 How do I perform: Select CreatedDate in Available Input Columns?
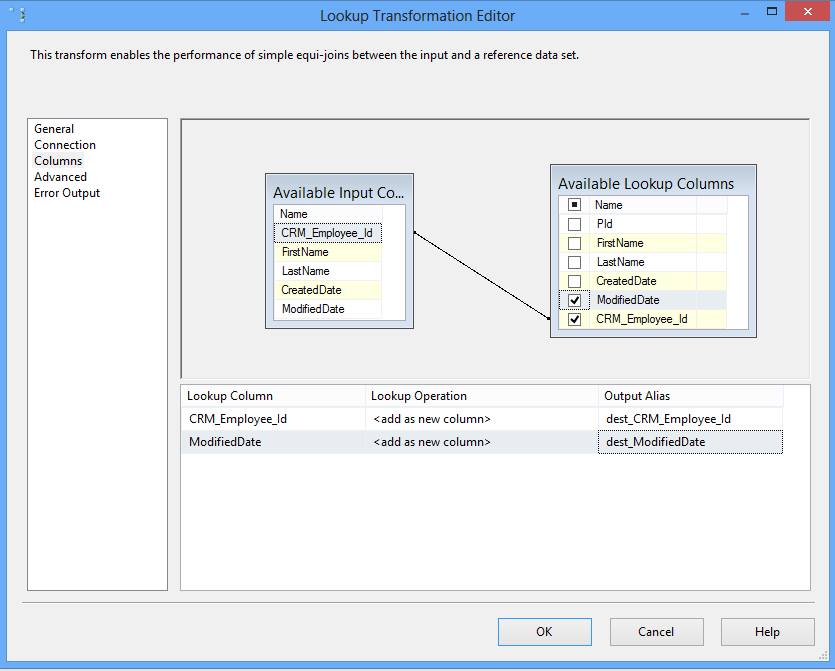point(328,290)
